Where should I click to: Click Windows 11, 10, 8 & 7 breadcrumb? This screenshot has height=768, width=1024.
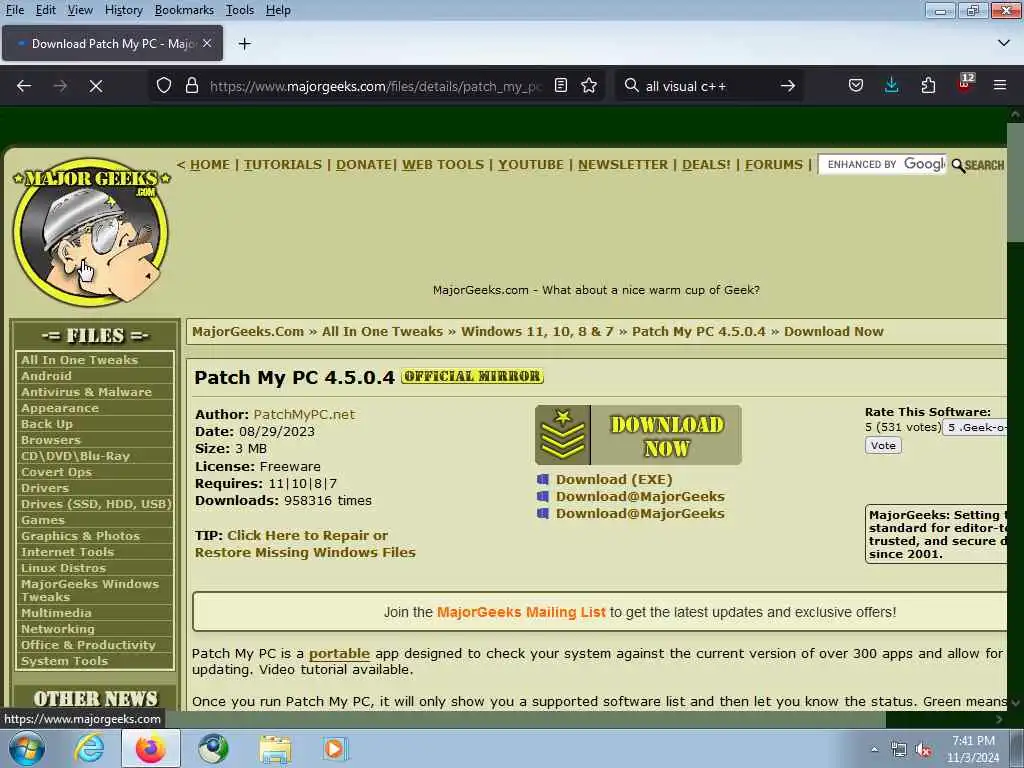(537, 331)
